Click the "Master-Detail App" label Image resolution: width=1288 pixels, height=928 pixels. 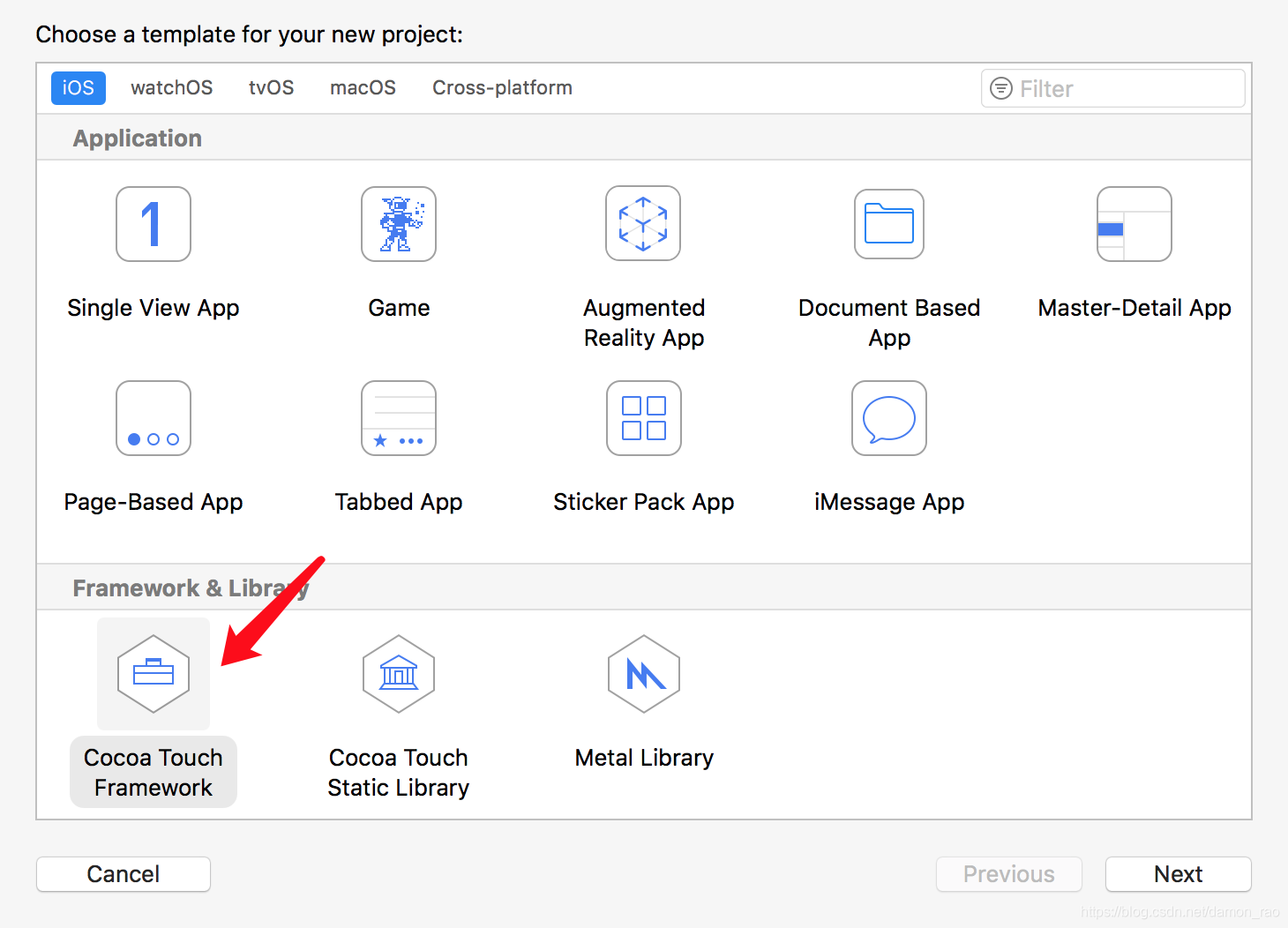(1134, 308)
